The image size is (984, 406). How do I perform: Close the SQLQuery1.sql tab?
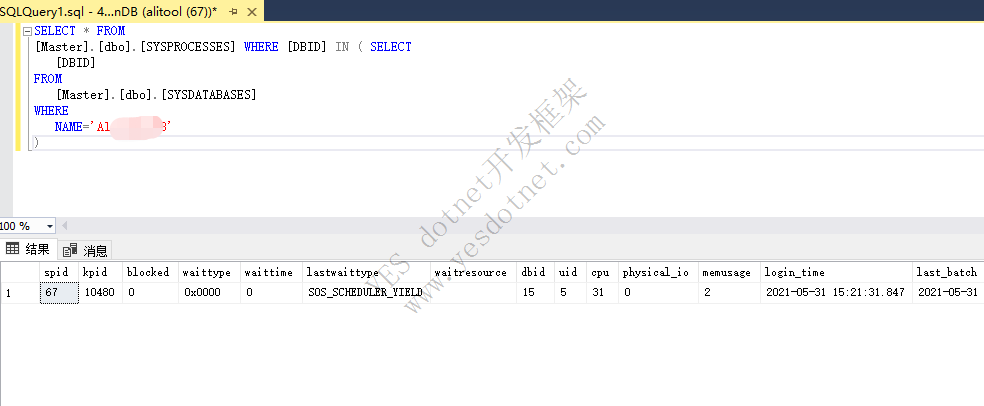[252, 12]
